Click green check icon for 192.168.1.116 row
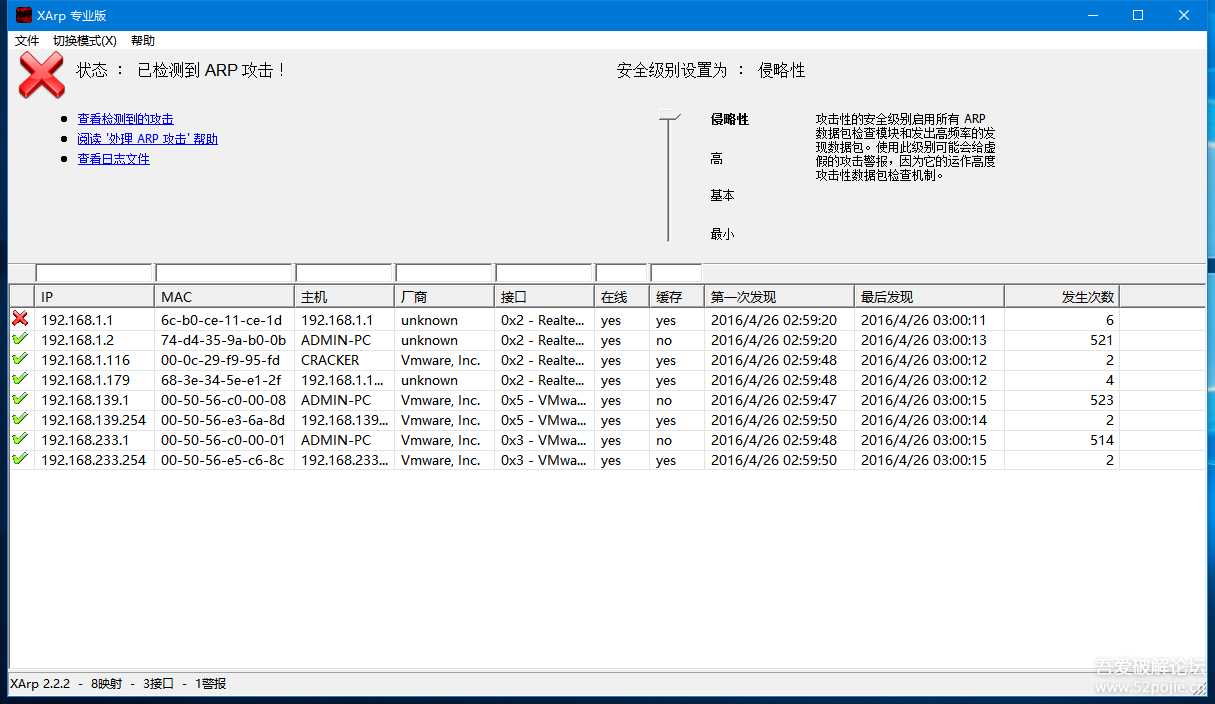The height and width of the screenshot is (704, 1215). point(20,359)
